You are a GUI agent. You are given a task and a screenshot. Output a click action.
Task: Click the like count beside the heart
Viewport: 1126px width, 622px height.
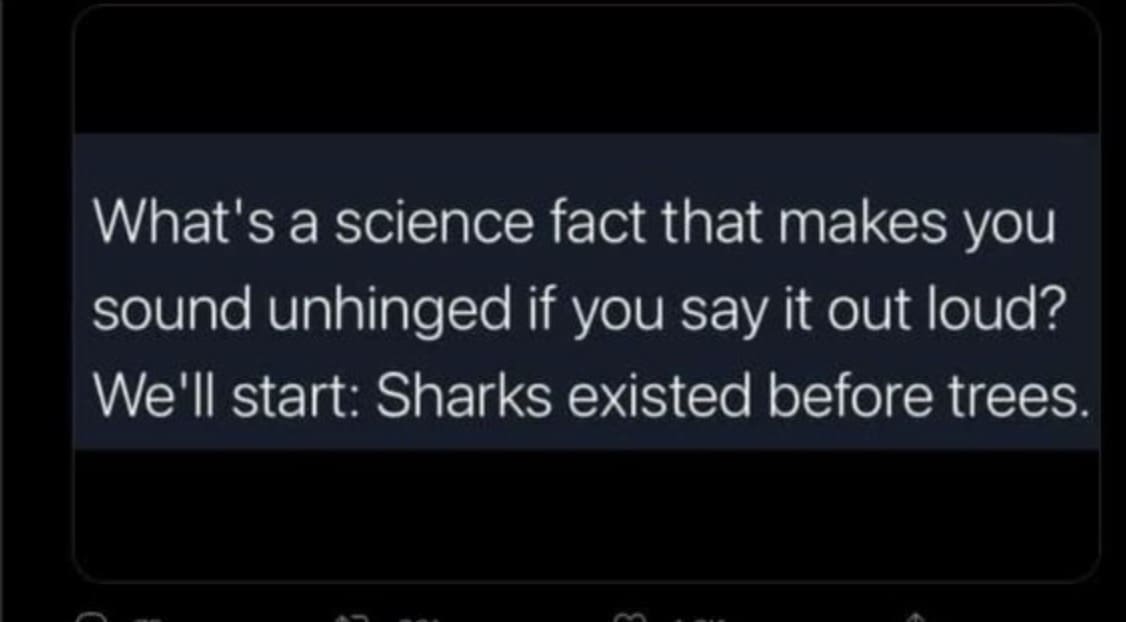point(693,617)
